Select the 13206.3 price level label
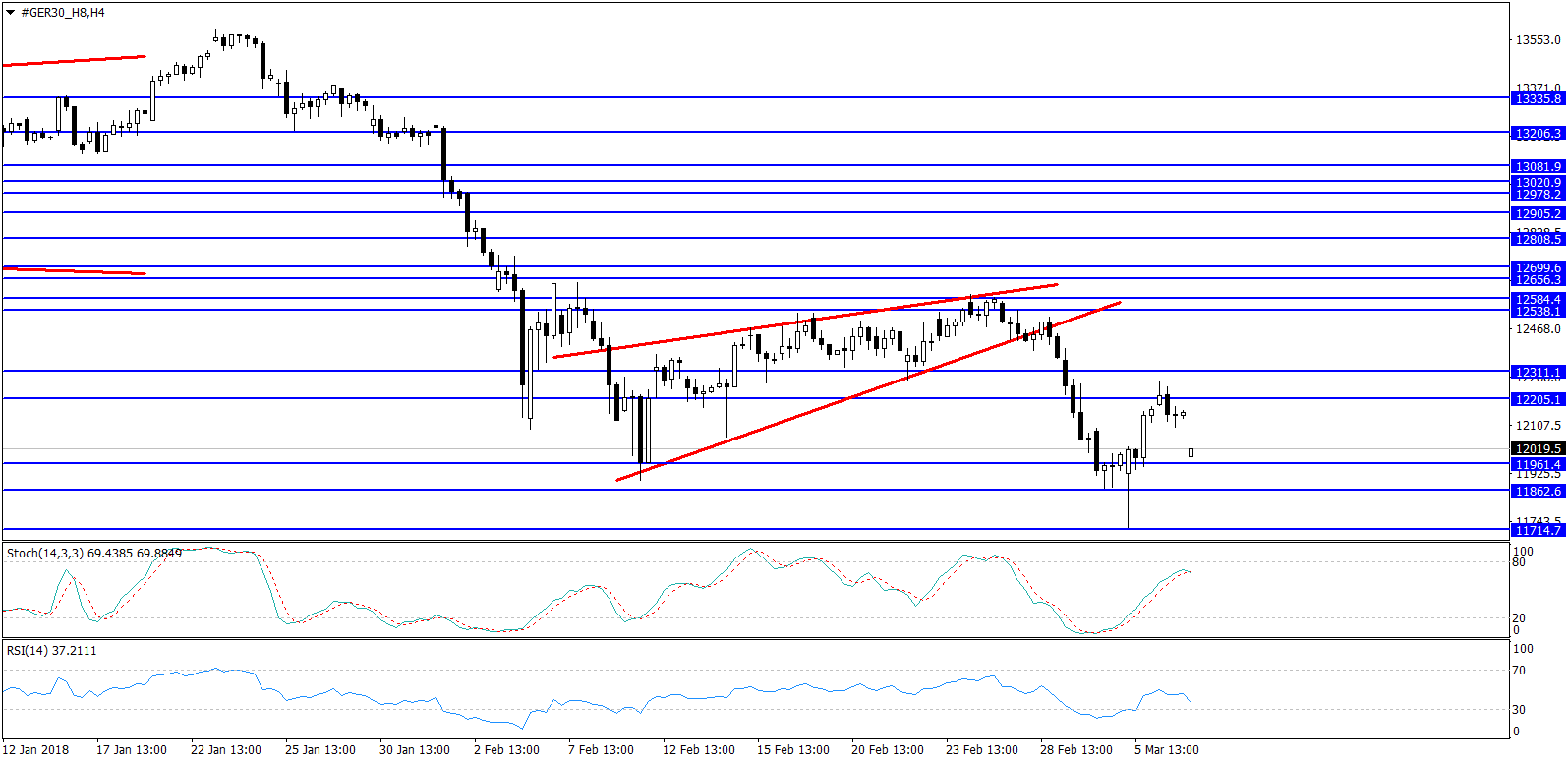The image size is (1568, 762). click(1538, 133)
